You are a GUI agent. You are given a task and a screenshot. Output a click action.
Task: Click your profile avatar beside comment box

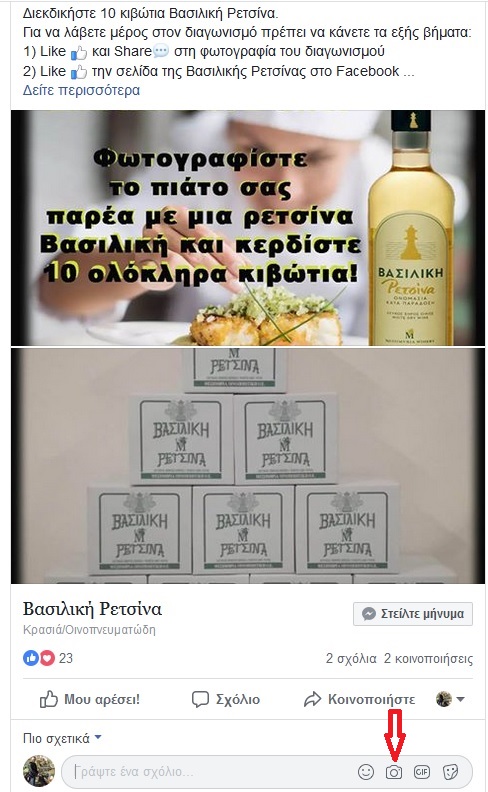39,771
